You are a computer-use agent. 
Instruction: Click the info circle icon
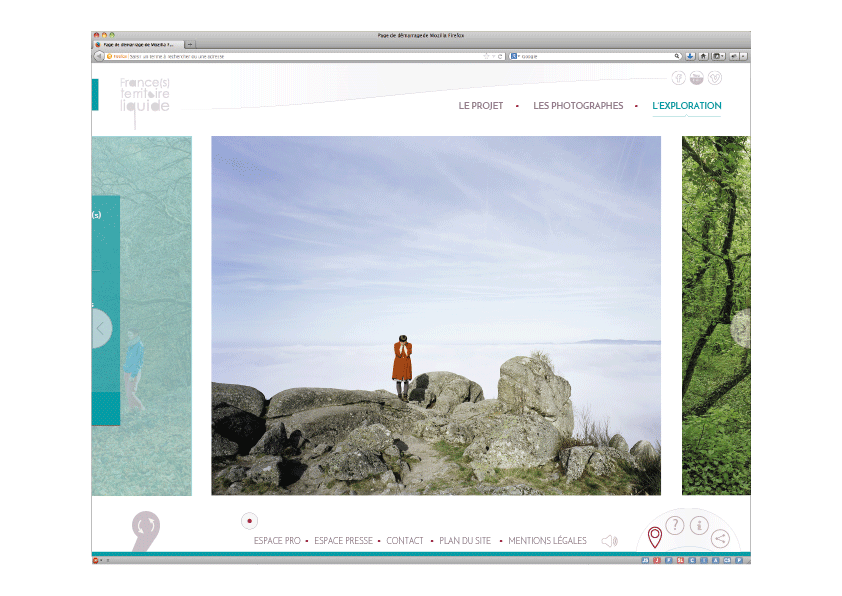(x=700, y=525)
